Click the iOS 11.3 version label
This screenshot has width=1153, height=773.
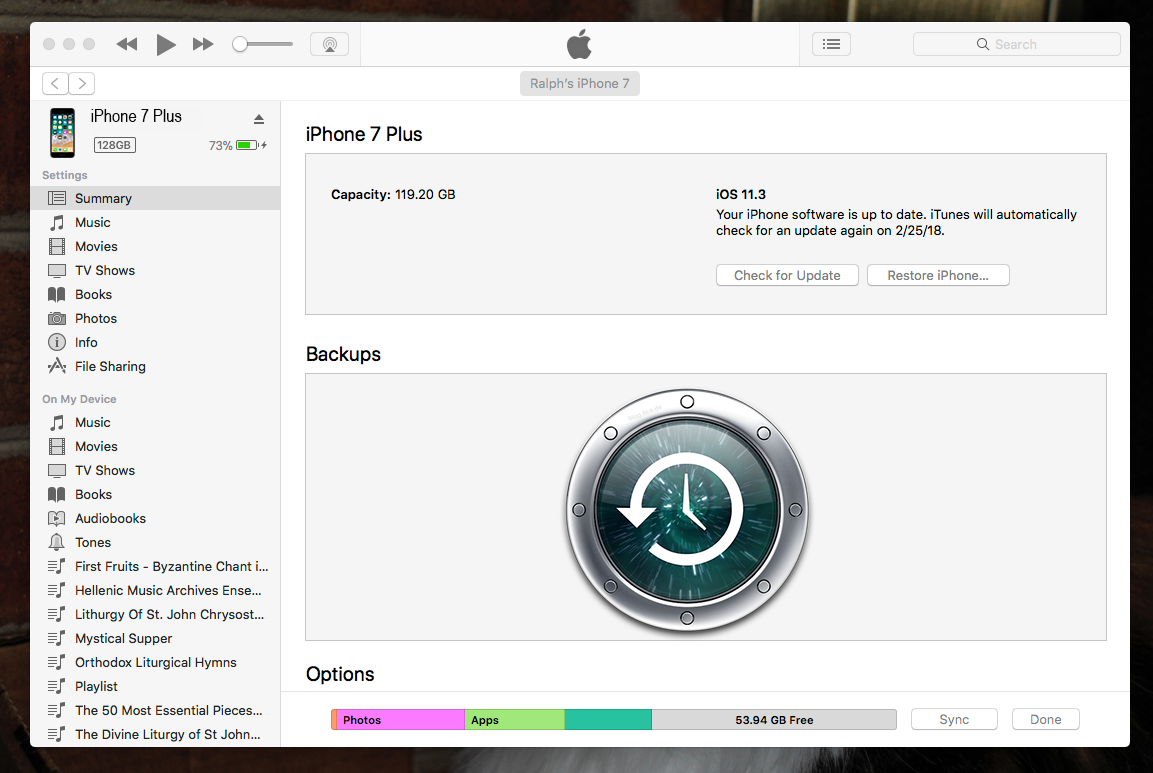(x=740, y=194)
